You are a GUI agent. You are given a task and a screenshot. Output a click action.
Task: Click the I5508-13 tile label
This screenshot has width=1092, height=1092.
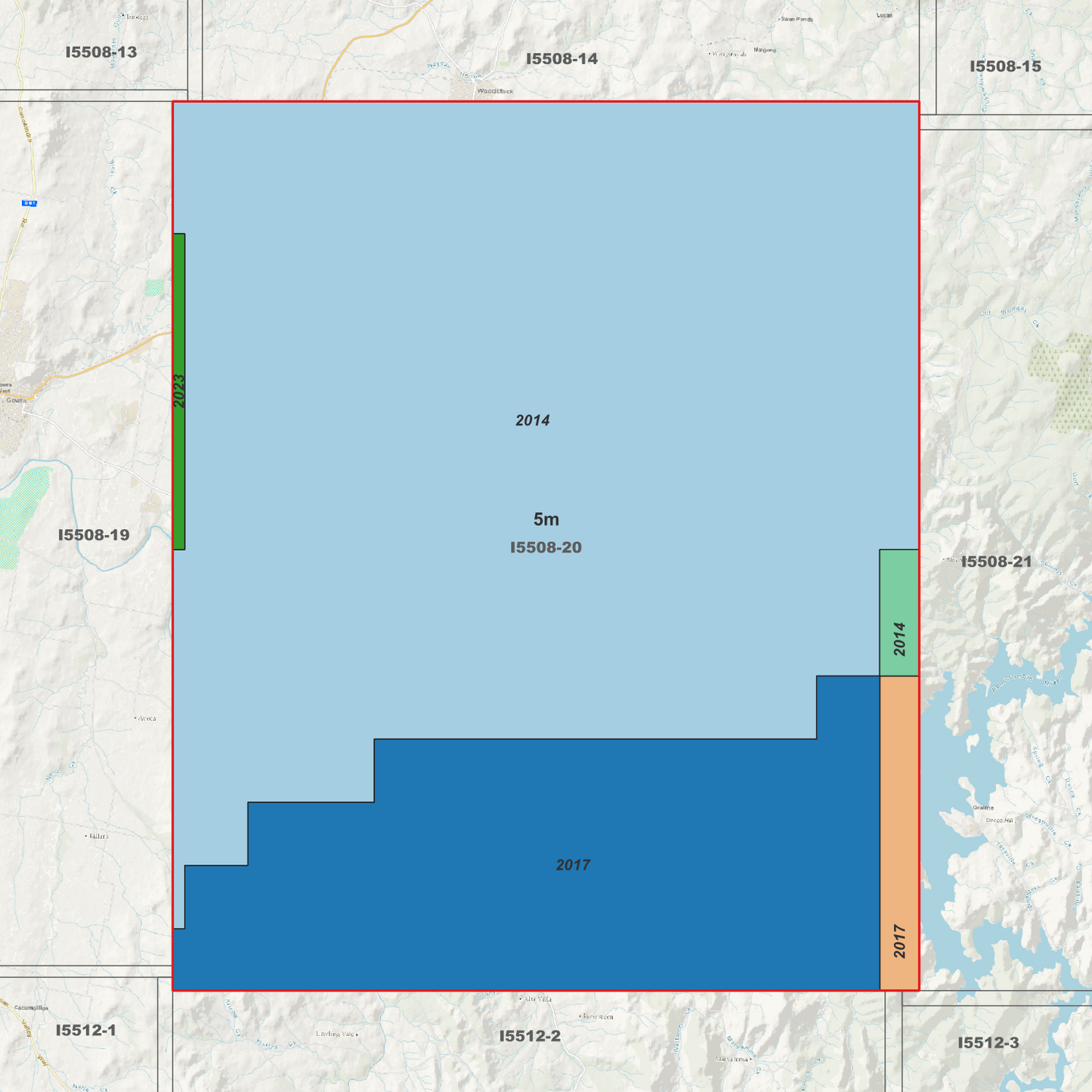101,52
